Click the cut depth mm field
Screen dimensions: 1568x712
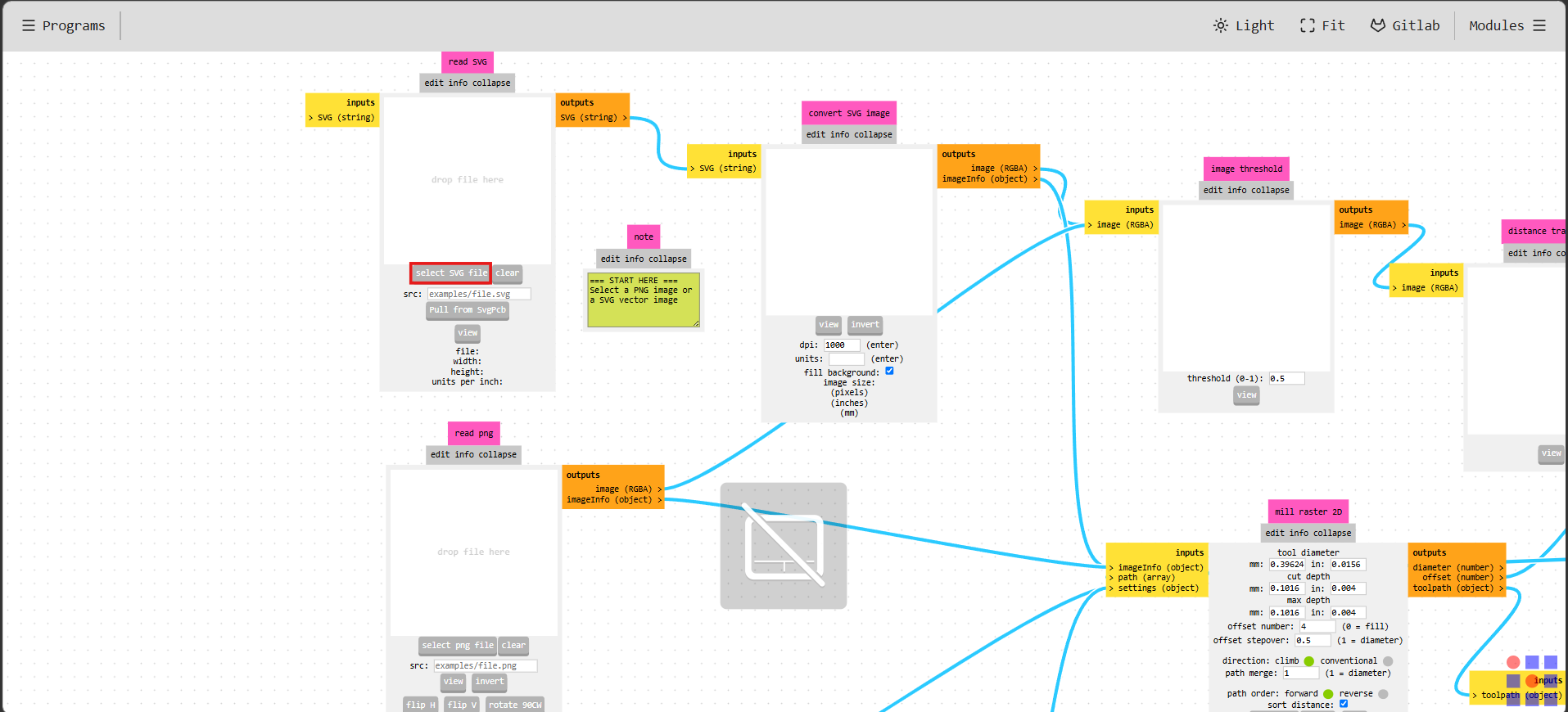click(x=1286, y=588)
